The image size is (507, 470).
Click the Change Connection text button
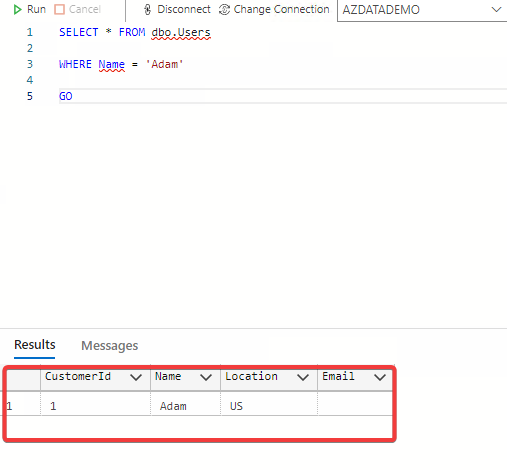pyautogui.click(x=281, y=9)
